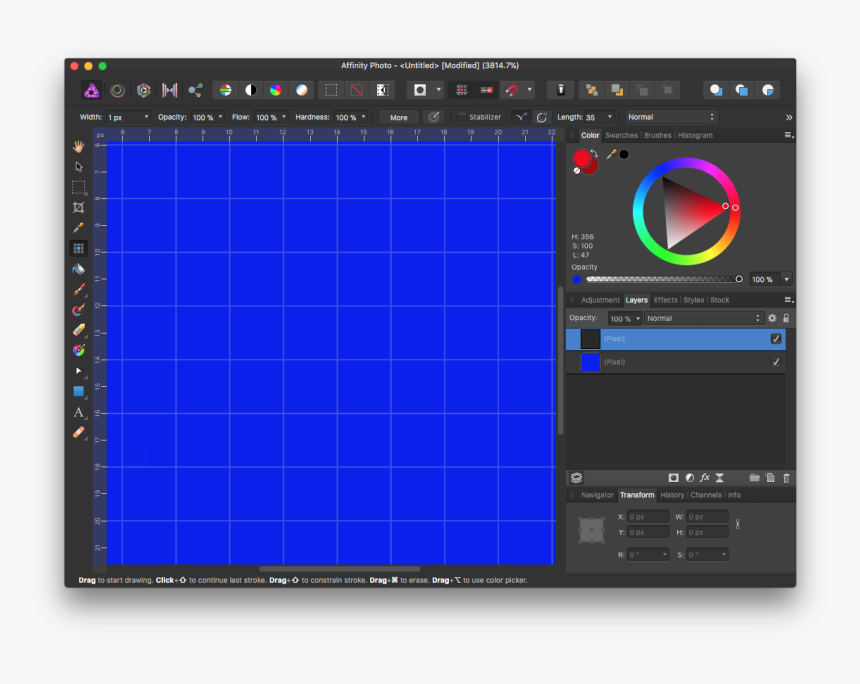Select the Flood Fill tool
This screenshot has height=684, width=860.
click(78, 269)
